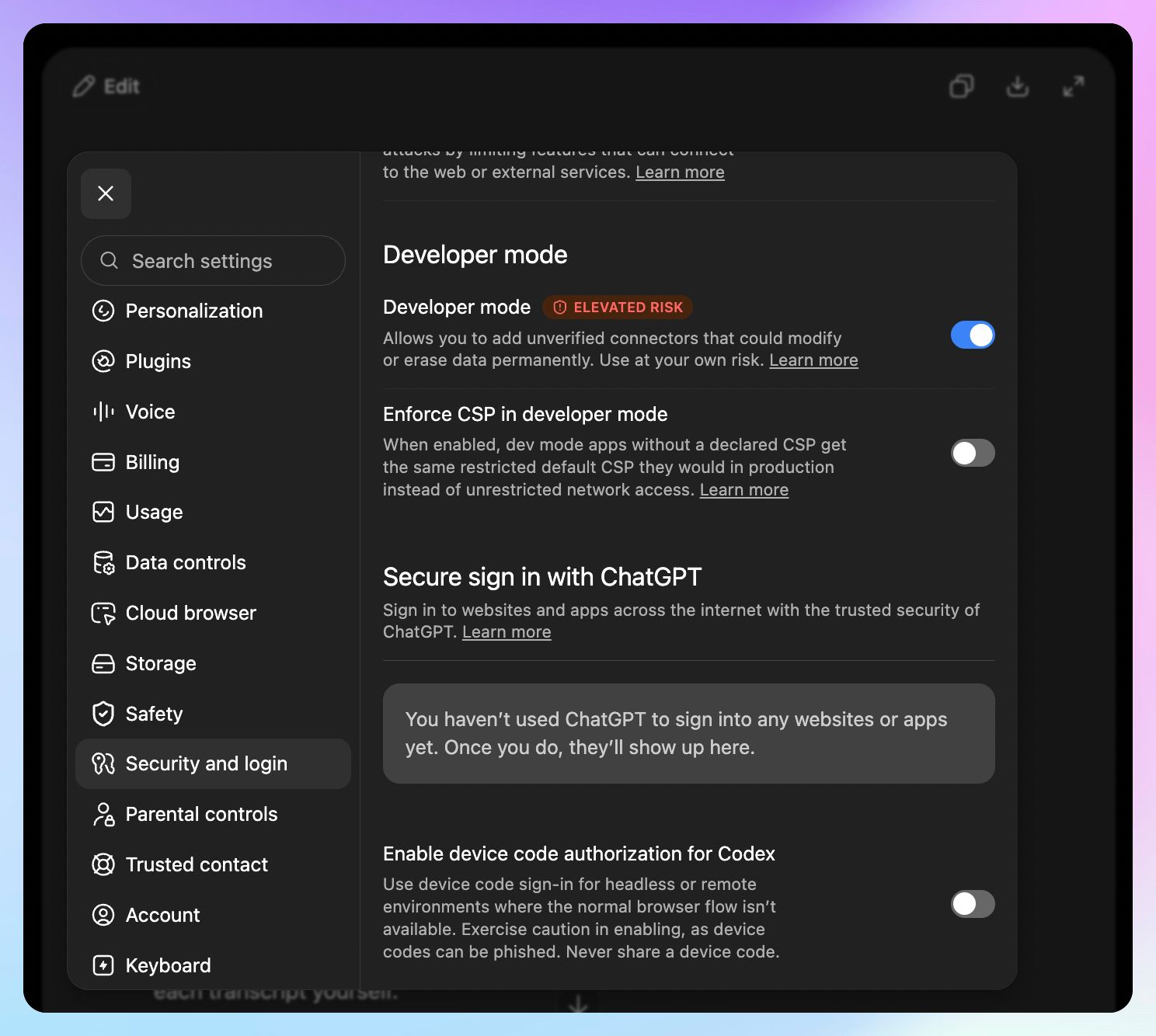This screenshot has height=1036, width=1156.
Task: Click the Developer mode section heading
Action: click(475, 255)
